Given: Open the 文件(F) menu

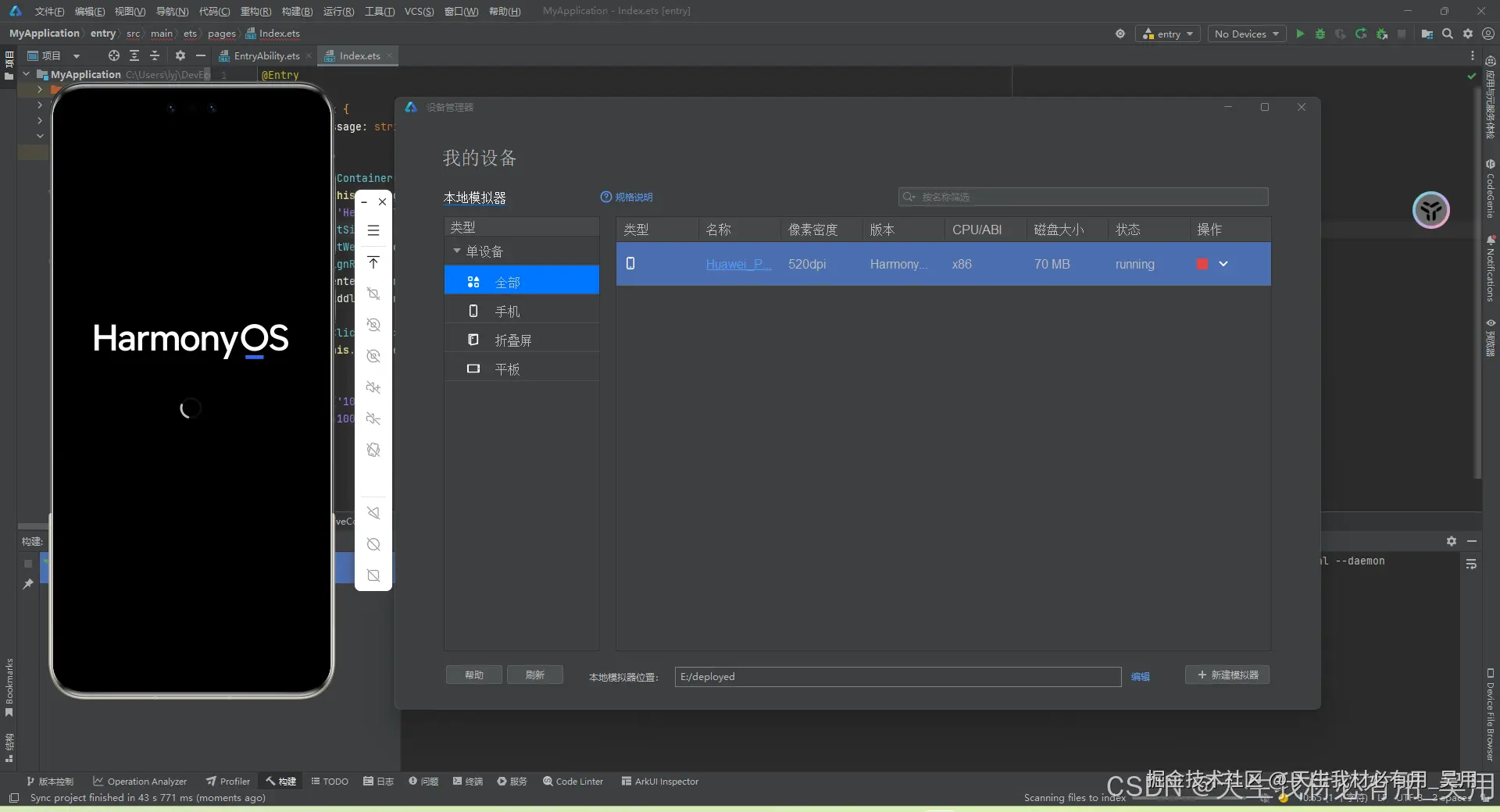Looking at the screenshot, I should point(49,11).
